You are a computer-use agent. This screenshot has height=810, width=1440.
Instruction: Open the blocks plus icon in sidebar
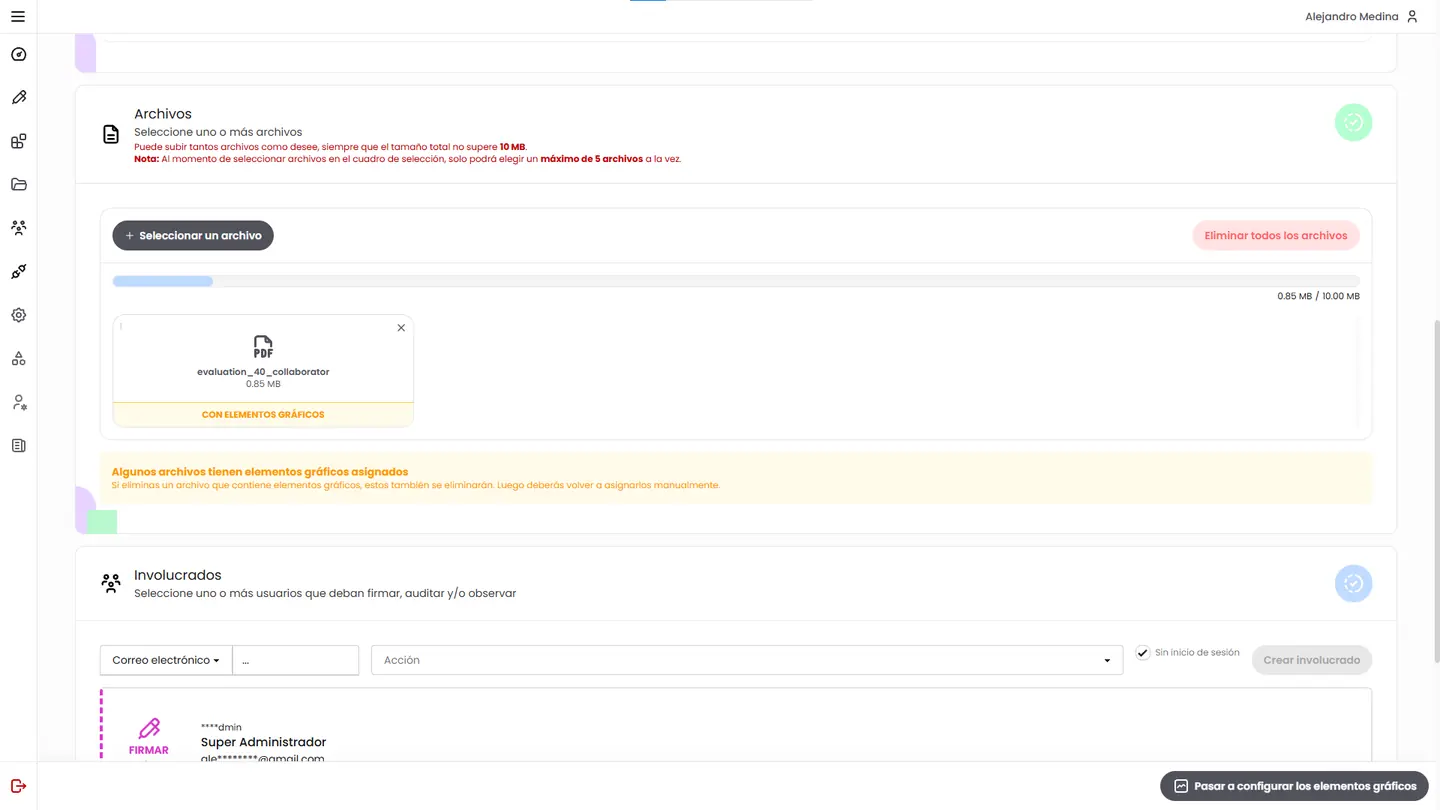click(x=18, y=141)
